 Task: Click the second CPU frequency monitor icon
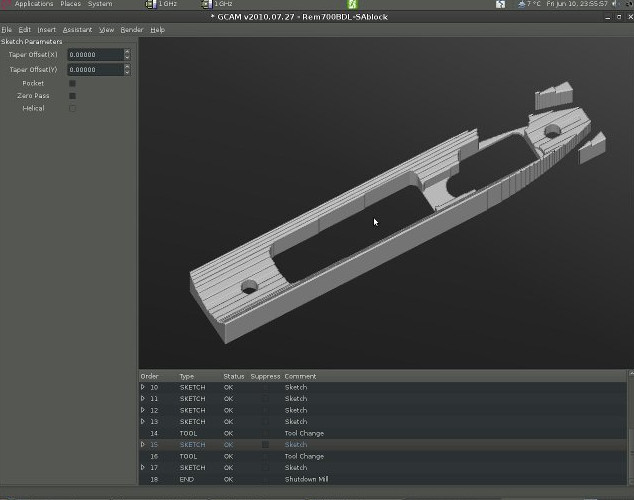point(208,4)
